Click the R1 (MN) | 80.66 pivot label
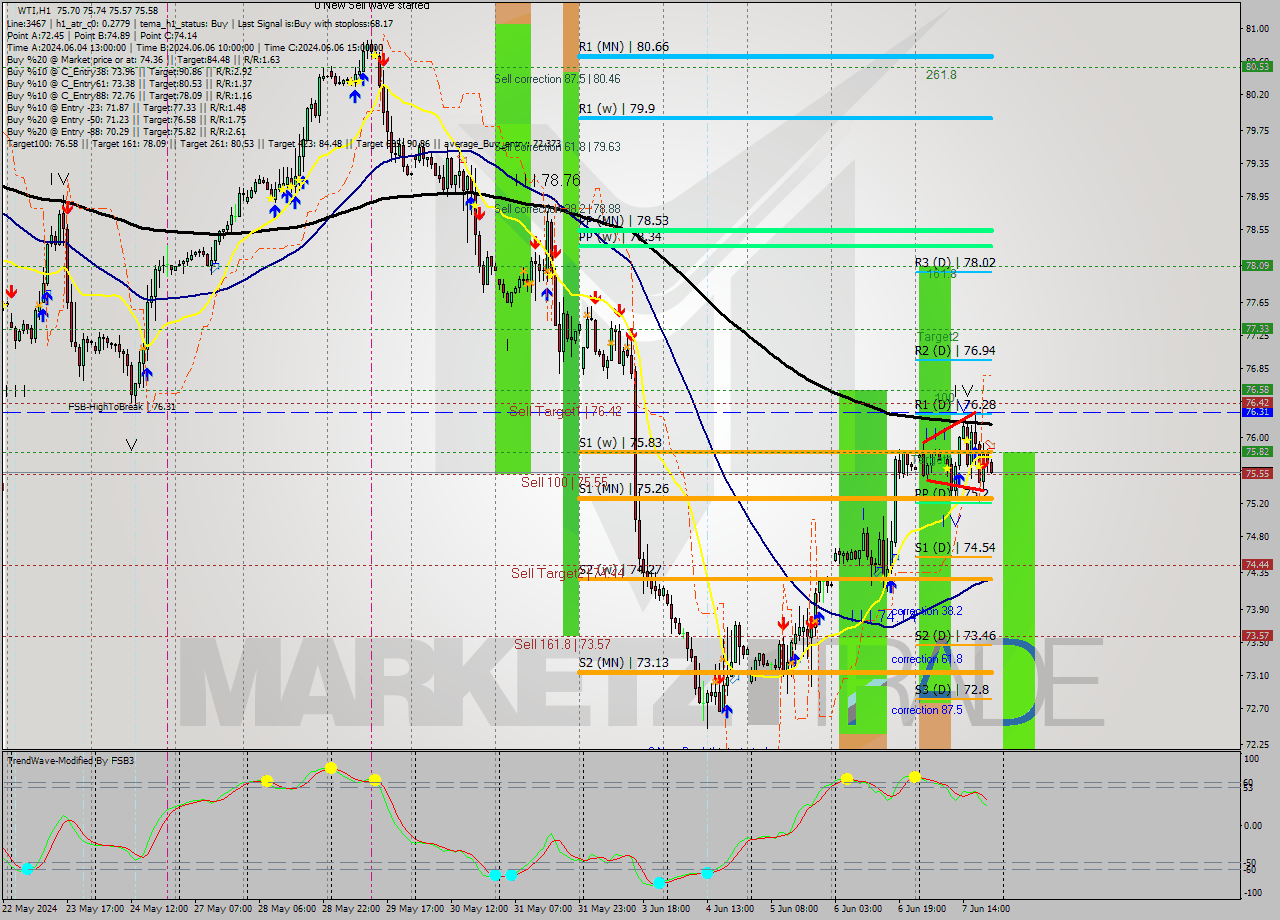The width and height of the screenshot is (1280, 920). (x=623, y=47)
